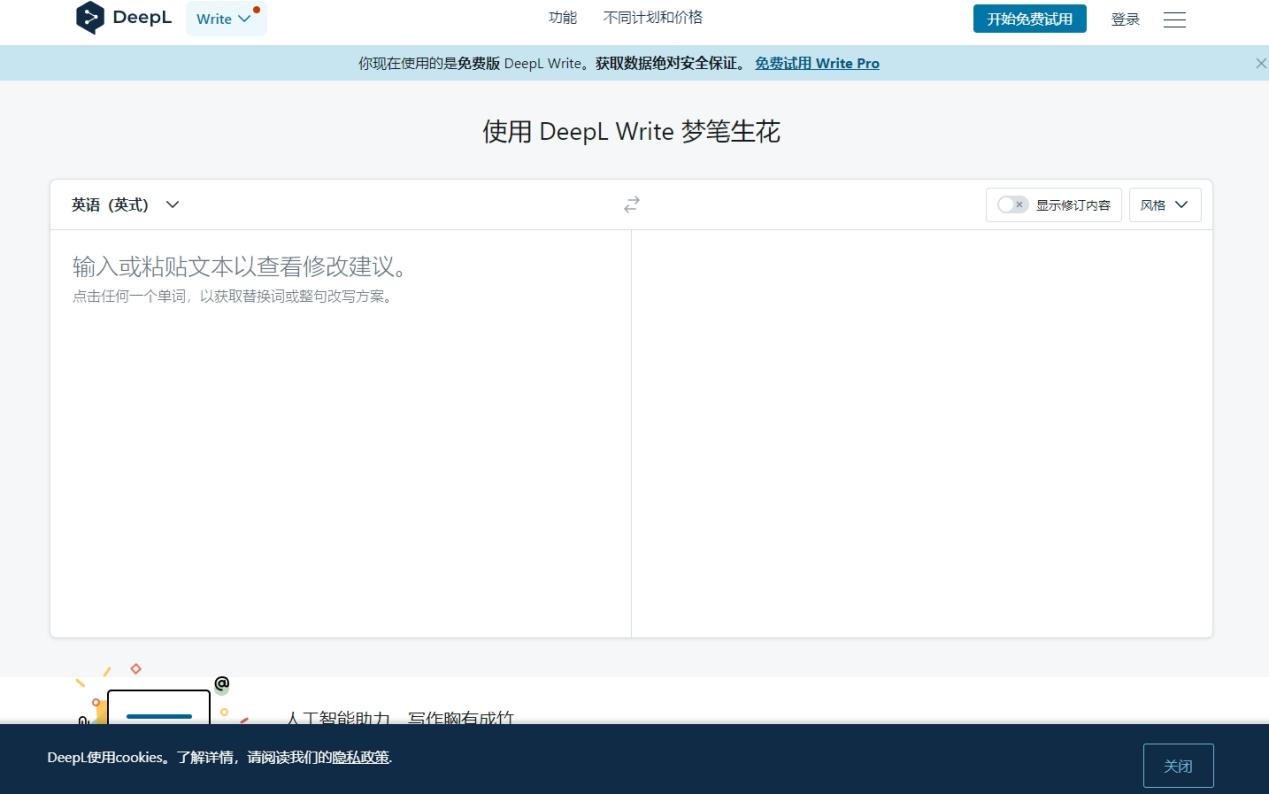Click the 登录 link
1269x794 pixels.
(x=1125, y=19)
